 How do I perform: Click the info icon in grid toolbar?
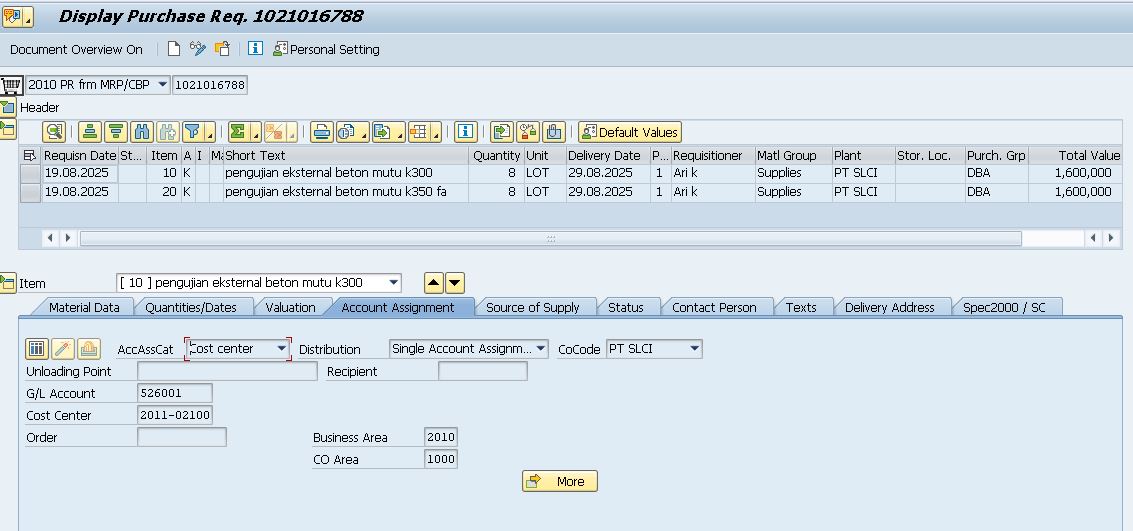[466, 131]
